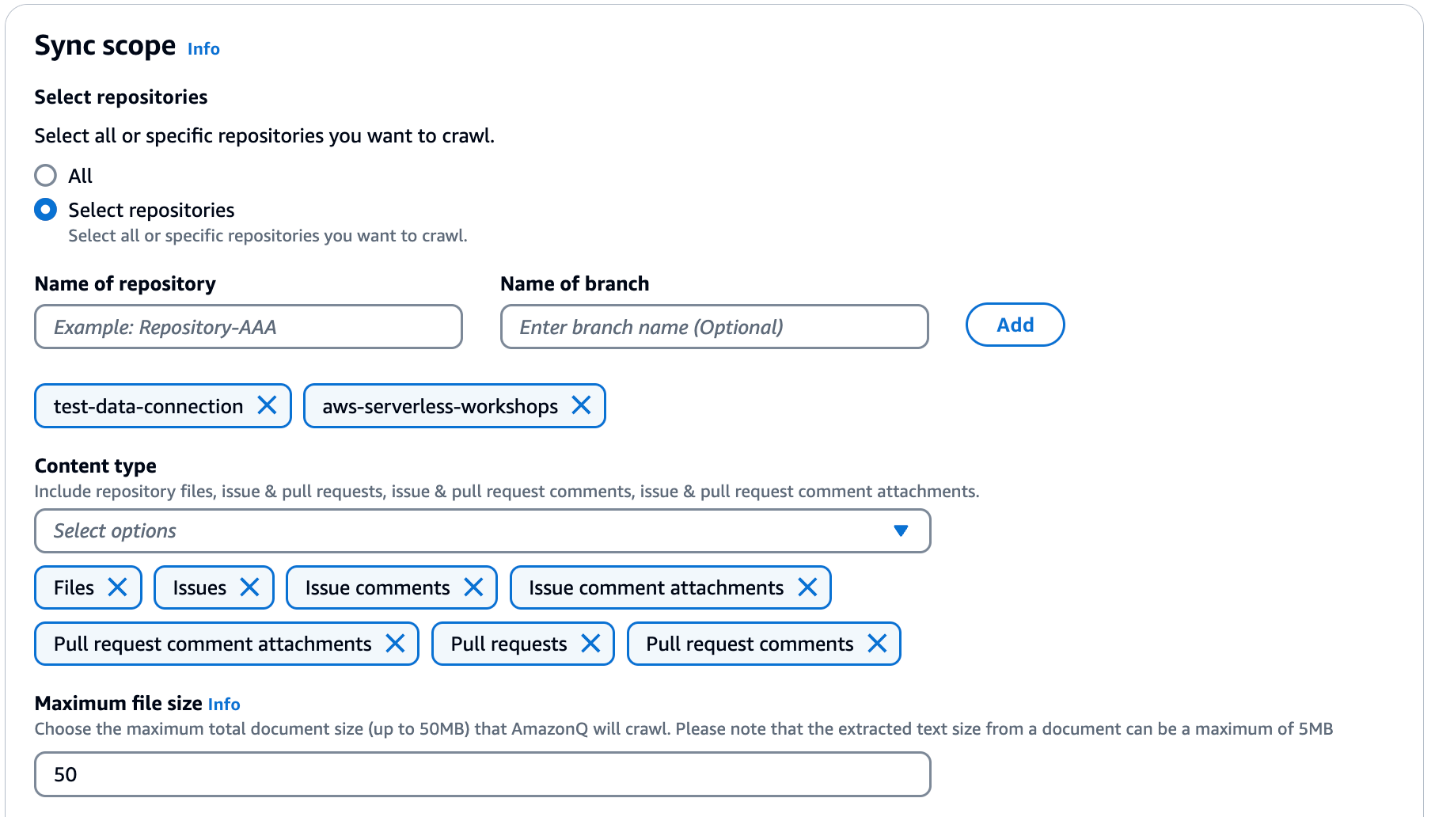Open the Content type Select options dropdown

[482, 531]
